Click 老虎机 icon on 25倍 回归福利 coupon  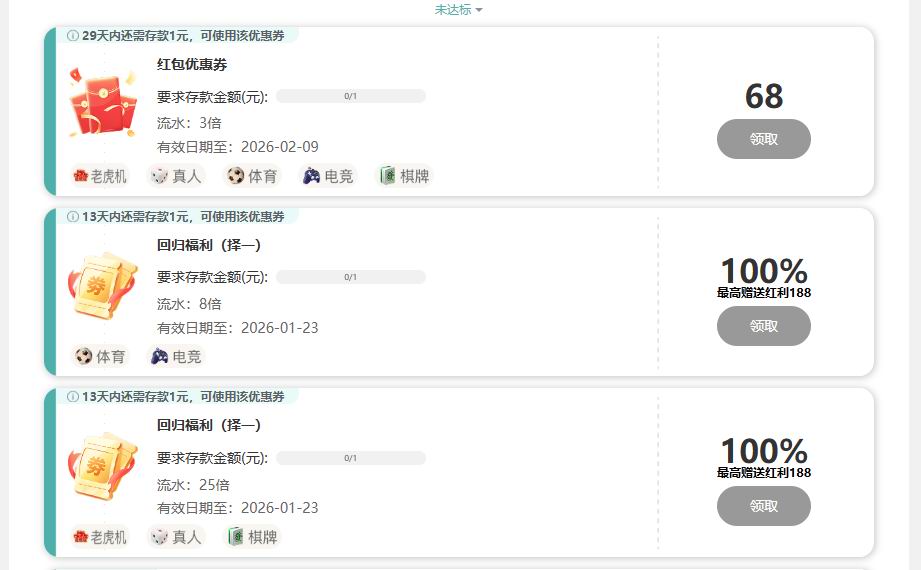pos(81,537)
